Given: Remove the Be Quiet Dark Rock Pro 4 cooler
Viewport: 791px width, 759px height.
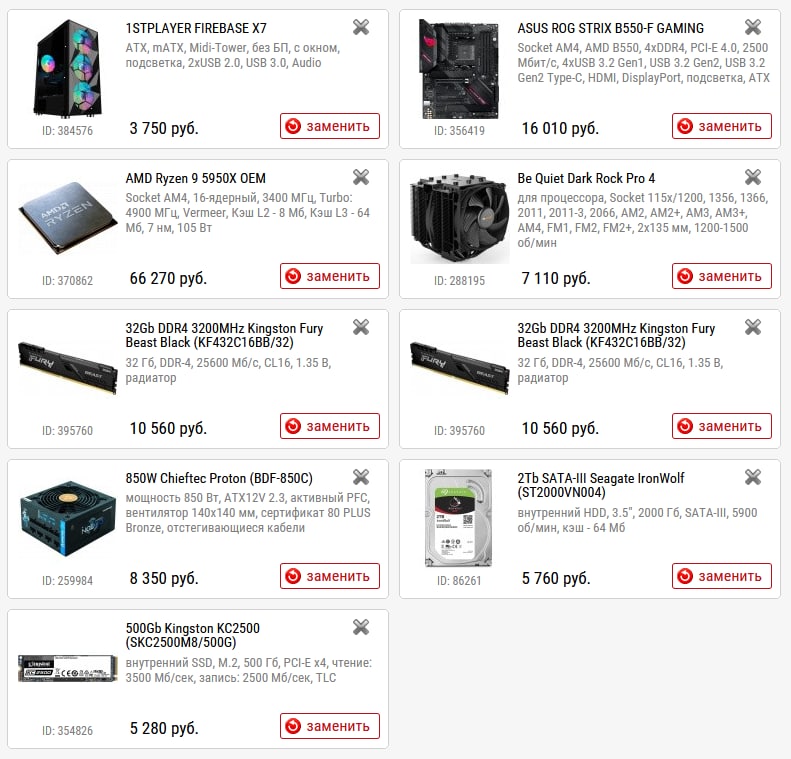Looking at the screenshot, I should 753,177.
